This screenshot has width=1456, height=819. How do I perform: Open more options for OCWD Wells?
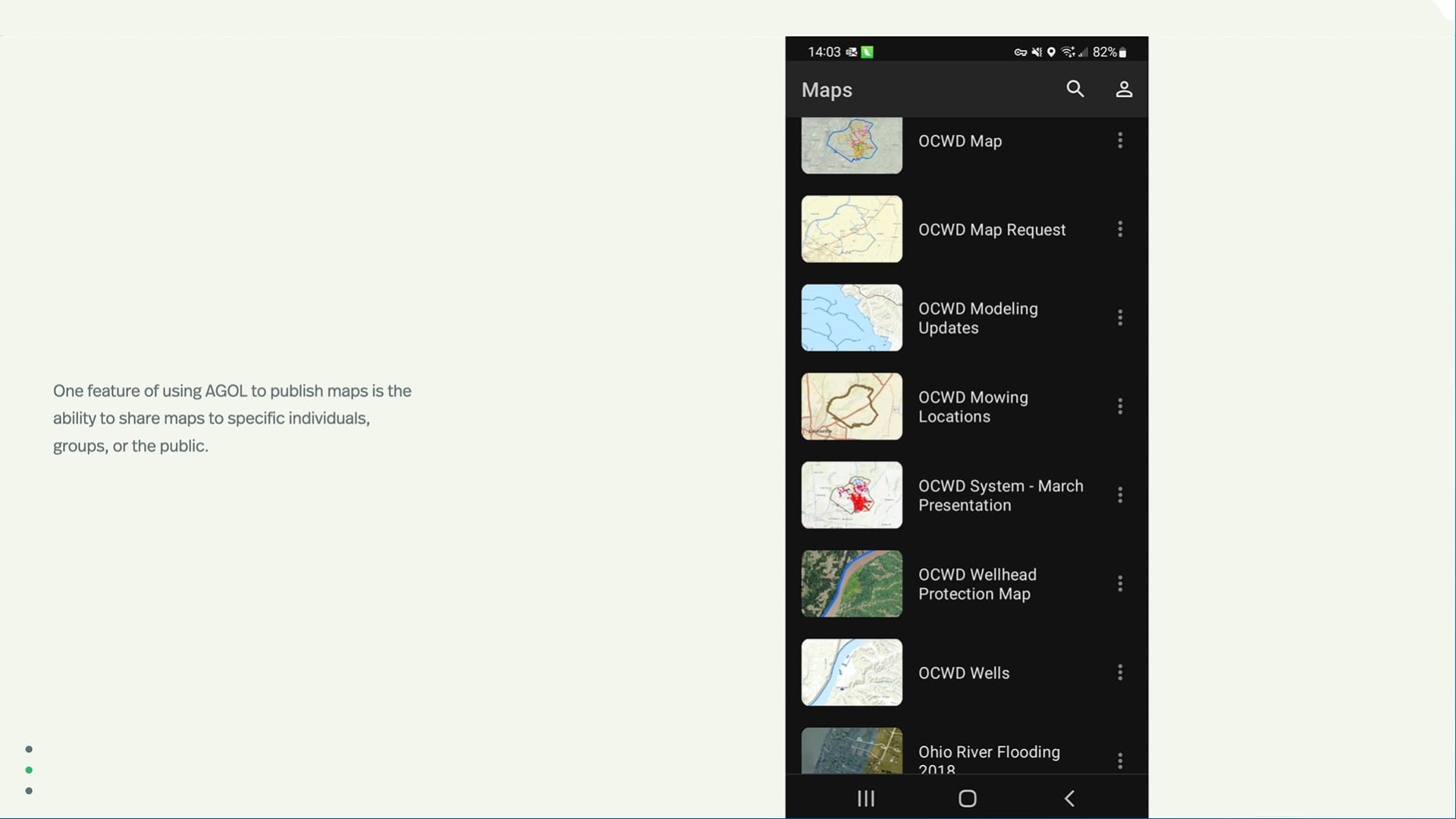pos(1120,673)
